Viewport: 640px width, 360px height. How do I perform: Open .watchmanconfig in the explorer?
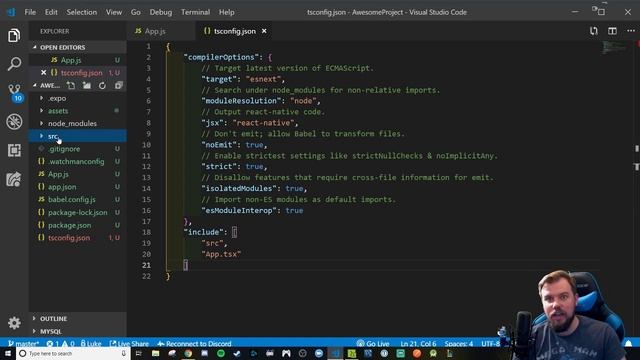(x=78, y=162)
